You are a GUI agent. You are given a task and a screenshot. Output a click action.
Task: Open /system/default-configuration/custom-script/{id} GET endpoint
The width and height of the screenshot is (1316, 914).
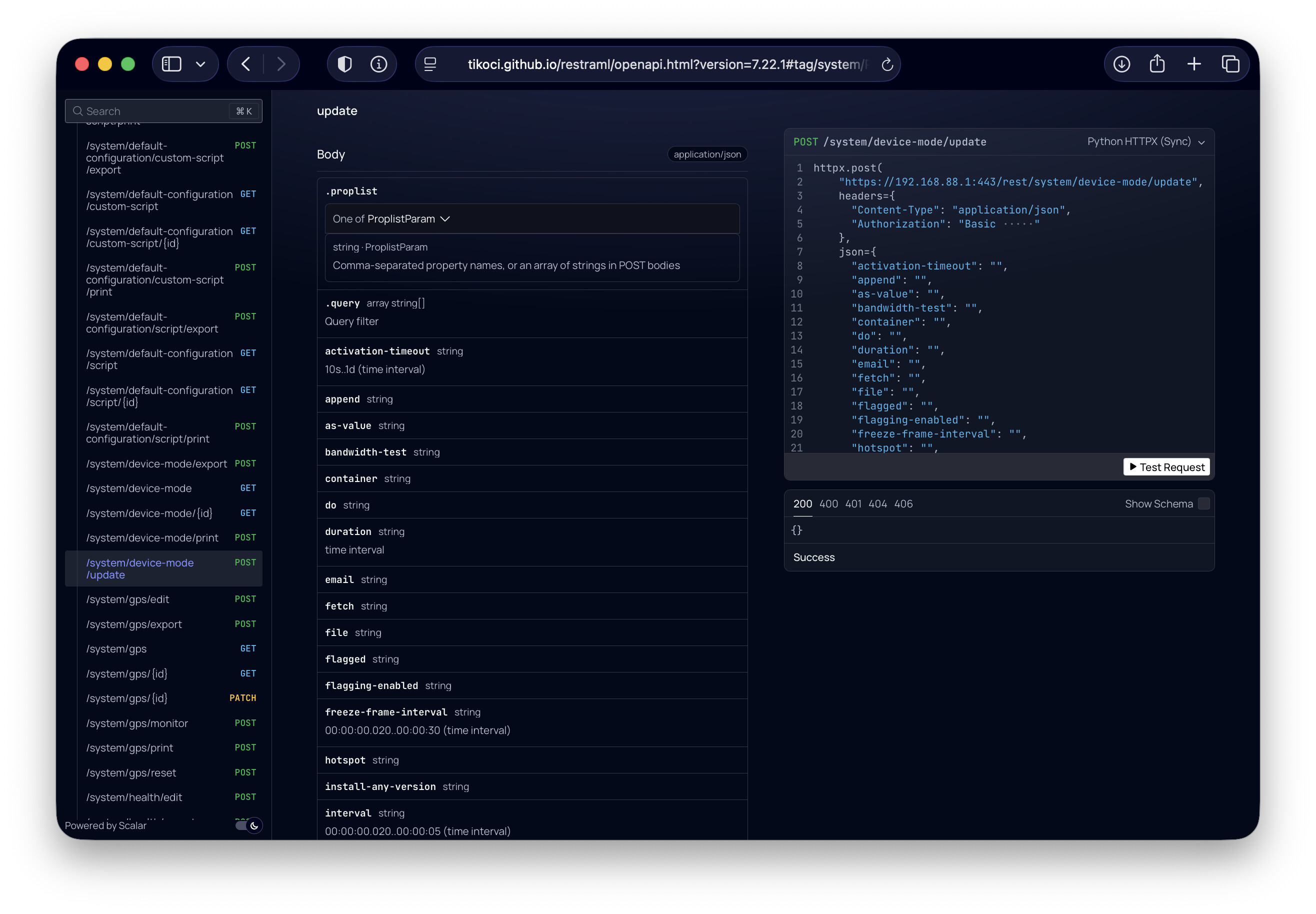click(164, 237)
